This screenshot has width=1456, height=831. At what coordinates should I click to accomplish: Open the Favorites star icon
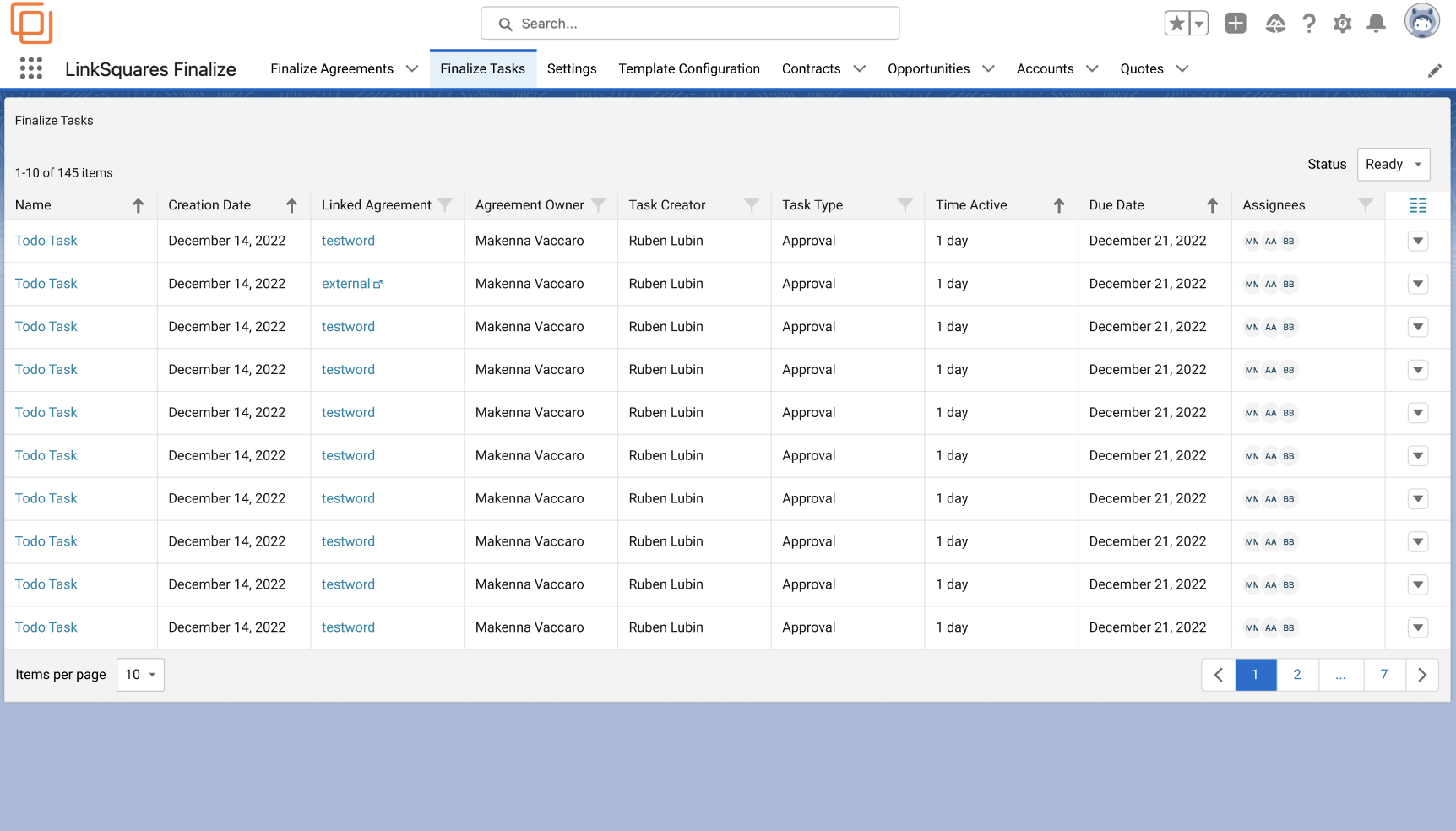tap(1176, 24)
